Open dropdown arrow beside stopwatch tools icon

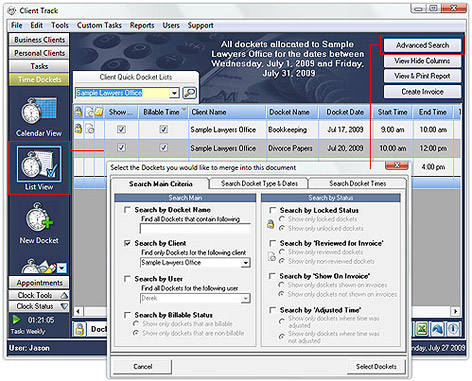[x=62, y=268]
